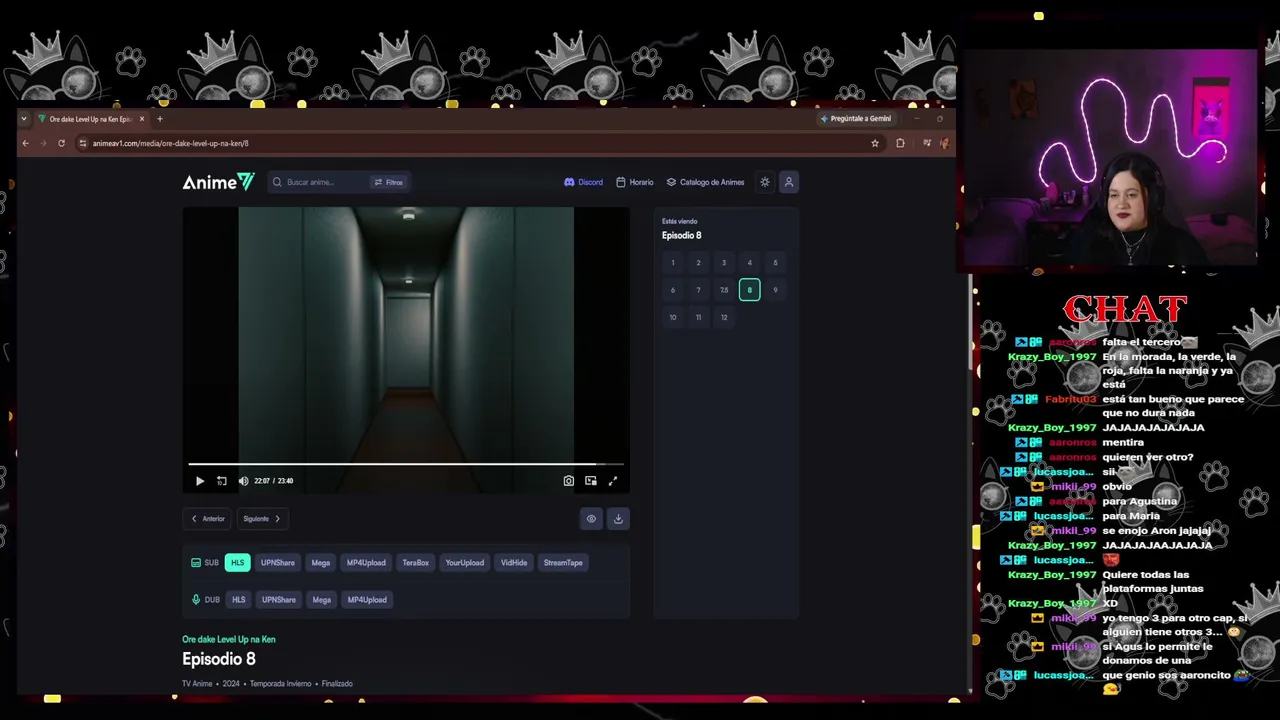This screenshot has width=1280, height=720.
Task: Select the YourUpload server
Action: [465, 563]
